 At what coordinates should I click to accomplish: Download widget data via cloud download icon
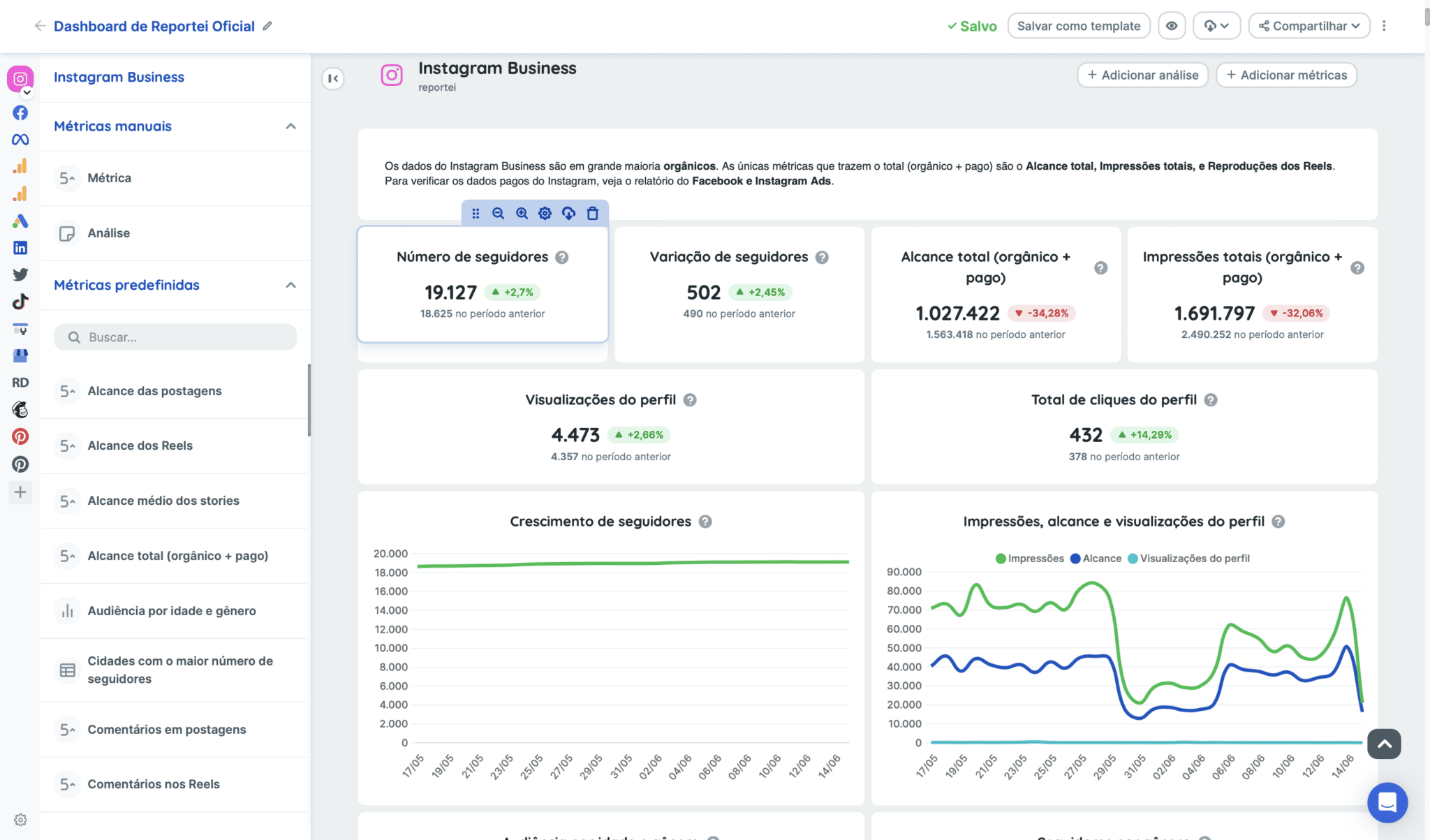[568, 214]
